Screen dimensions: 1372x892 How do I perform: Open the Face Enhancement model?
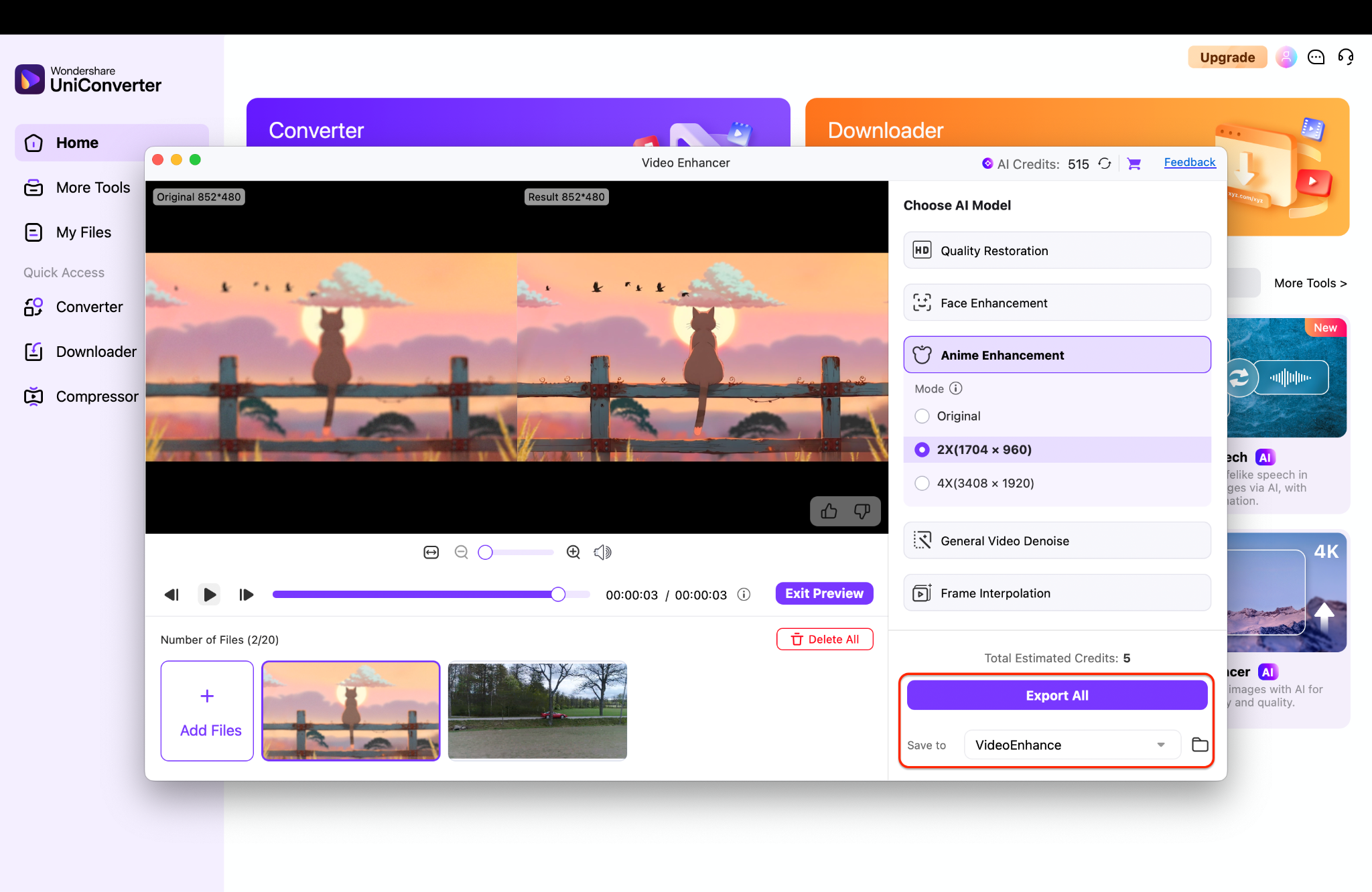click(1056, 303)
